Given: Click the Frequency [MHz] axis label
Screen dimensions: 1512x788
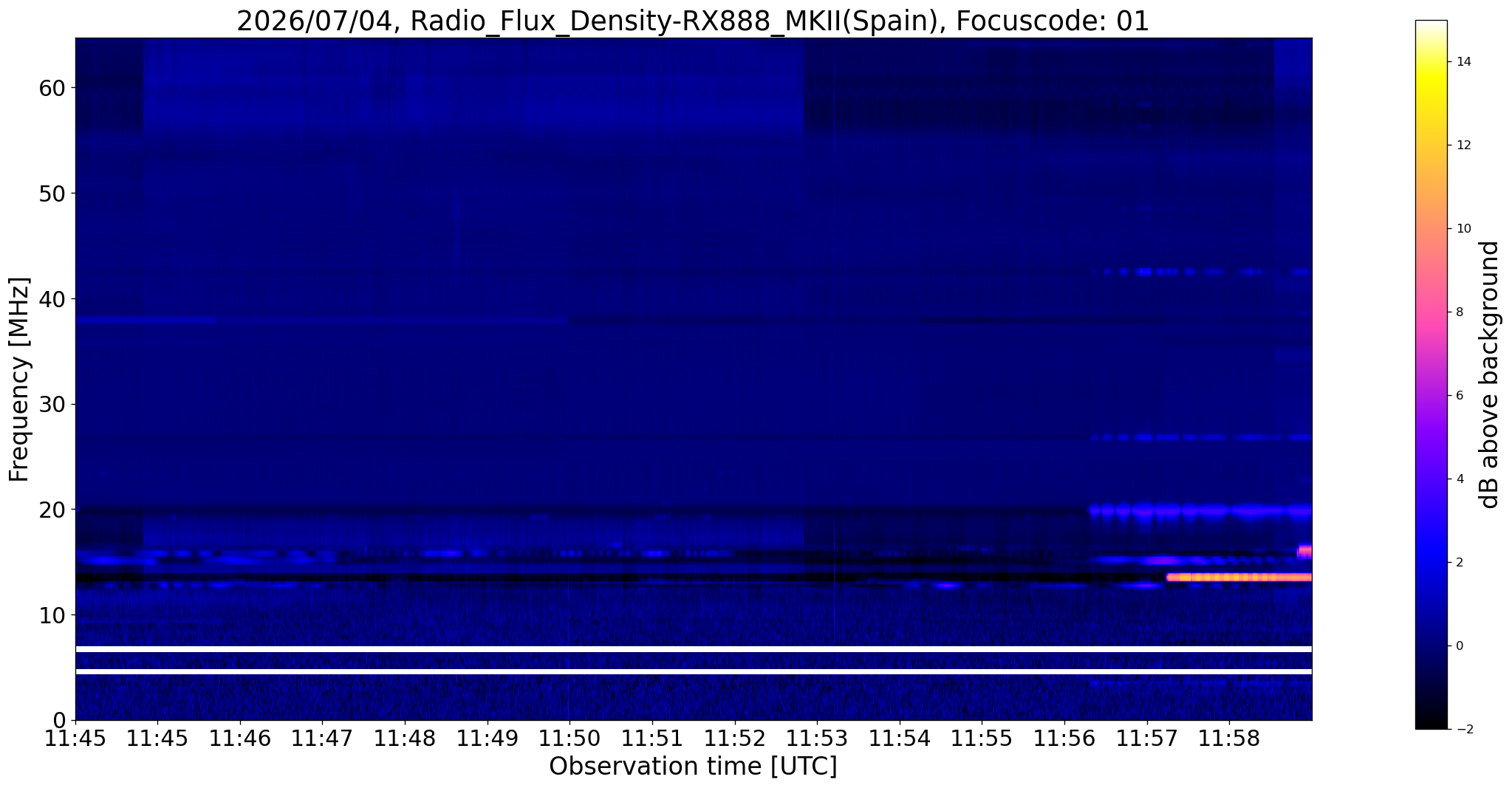Looking at the screenshot, I should pos(19,379).
